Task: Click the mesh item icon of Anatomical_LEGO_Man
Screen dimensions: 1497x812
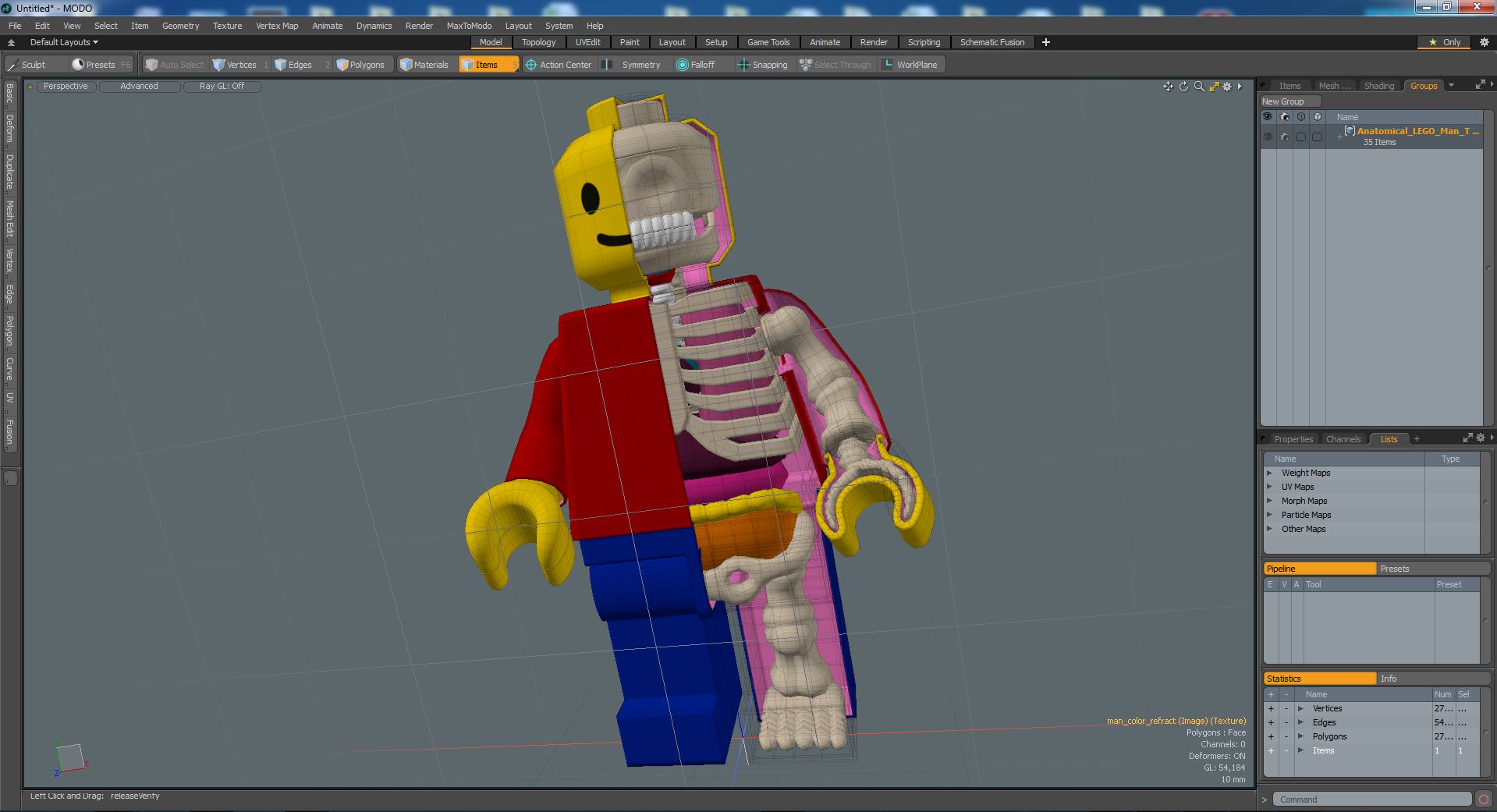Action: 1350,131
